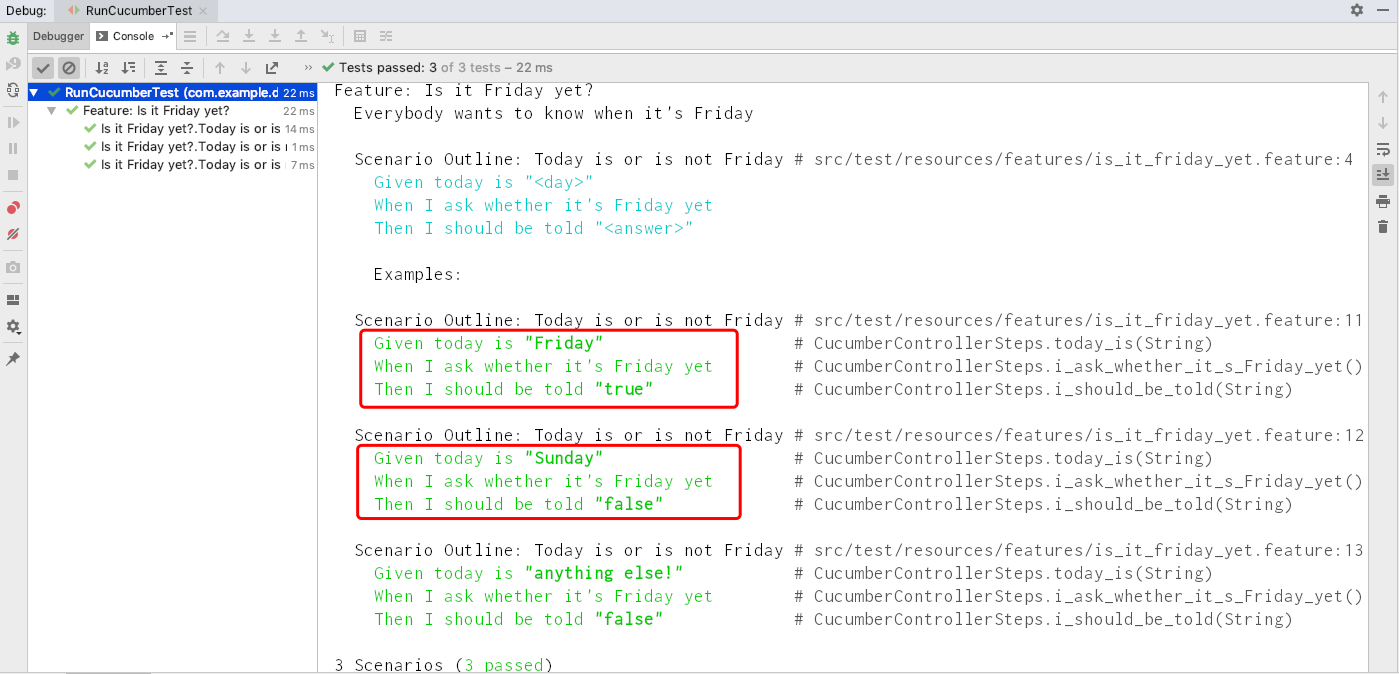Click the Expand All tests icon

pos(161,68)
